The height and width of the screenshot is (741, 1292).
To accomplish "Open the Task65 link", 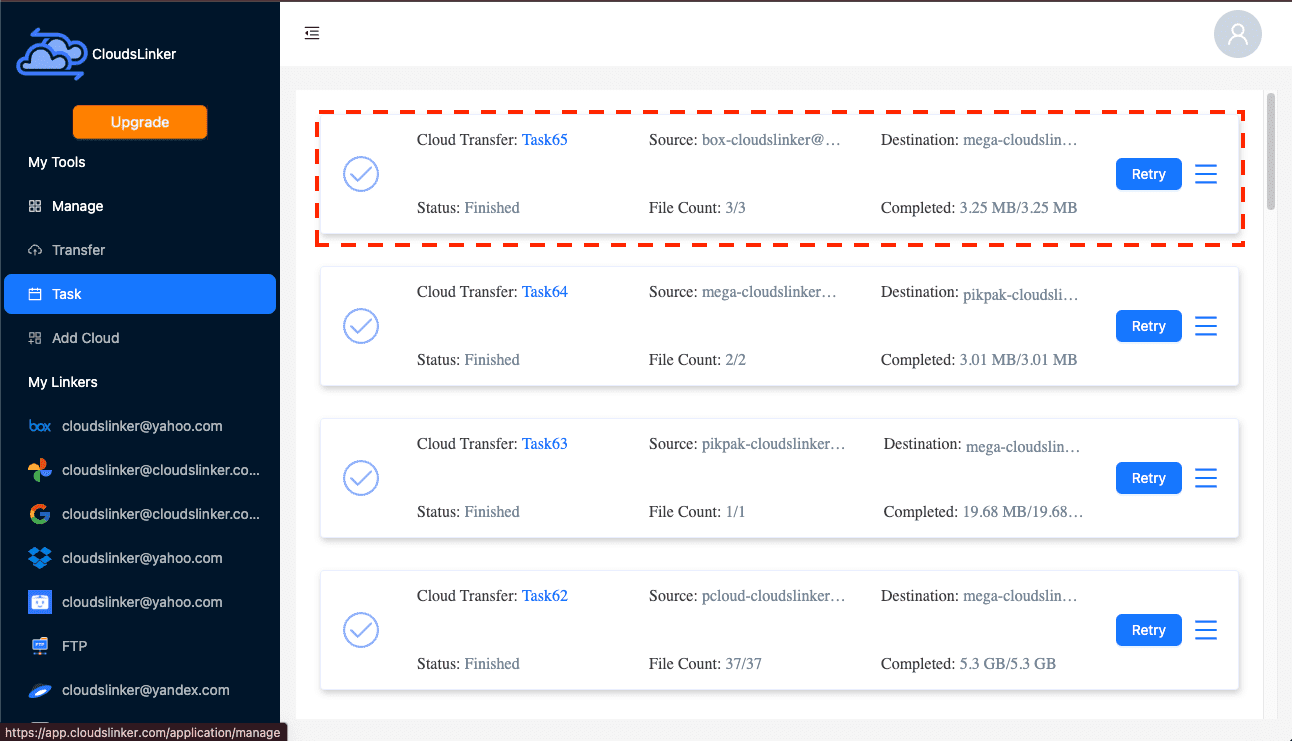I will (x=545, y=140).
